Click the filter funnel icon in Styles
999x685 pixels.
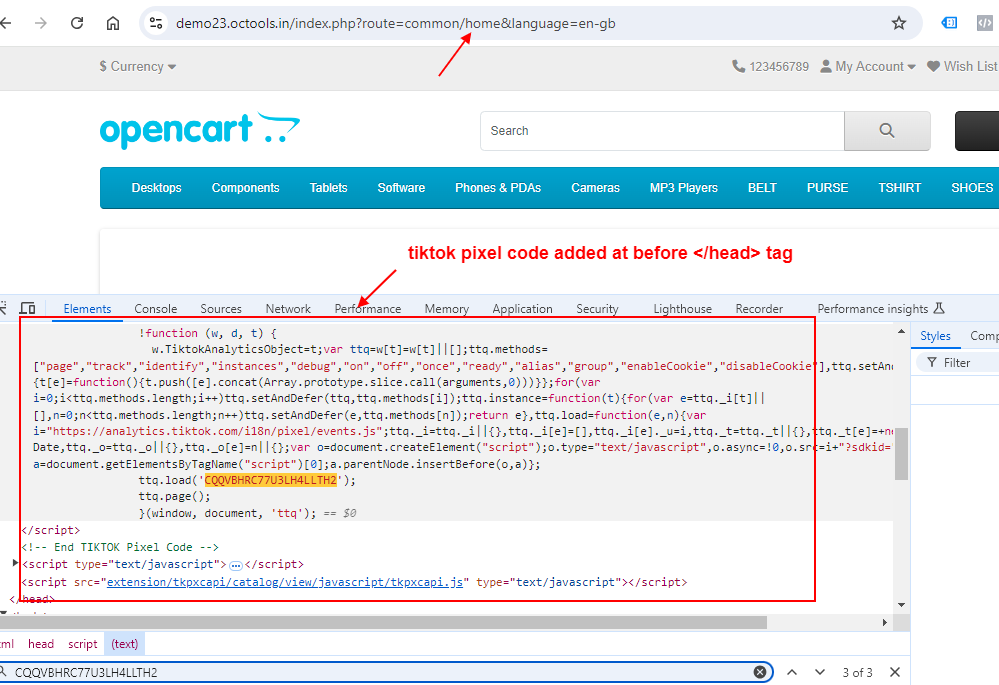pos(932,363)
